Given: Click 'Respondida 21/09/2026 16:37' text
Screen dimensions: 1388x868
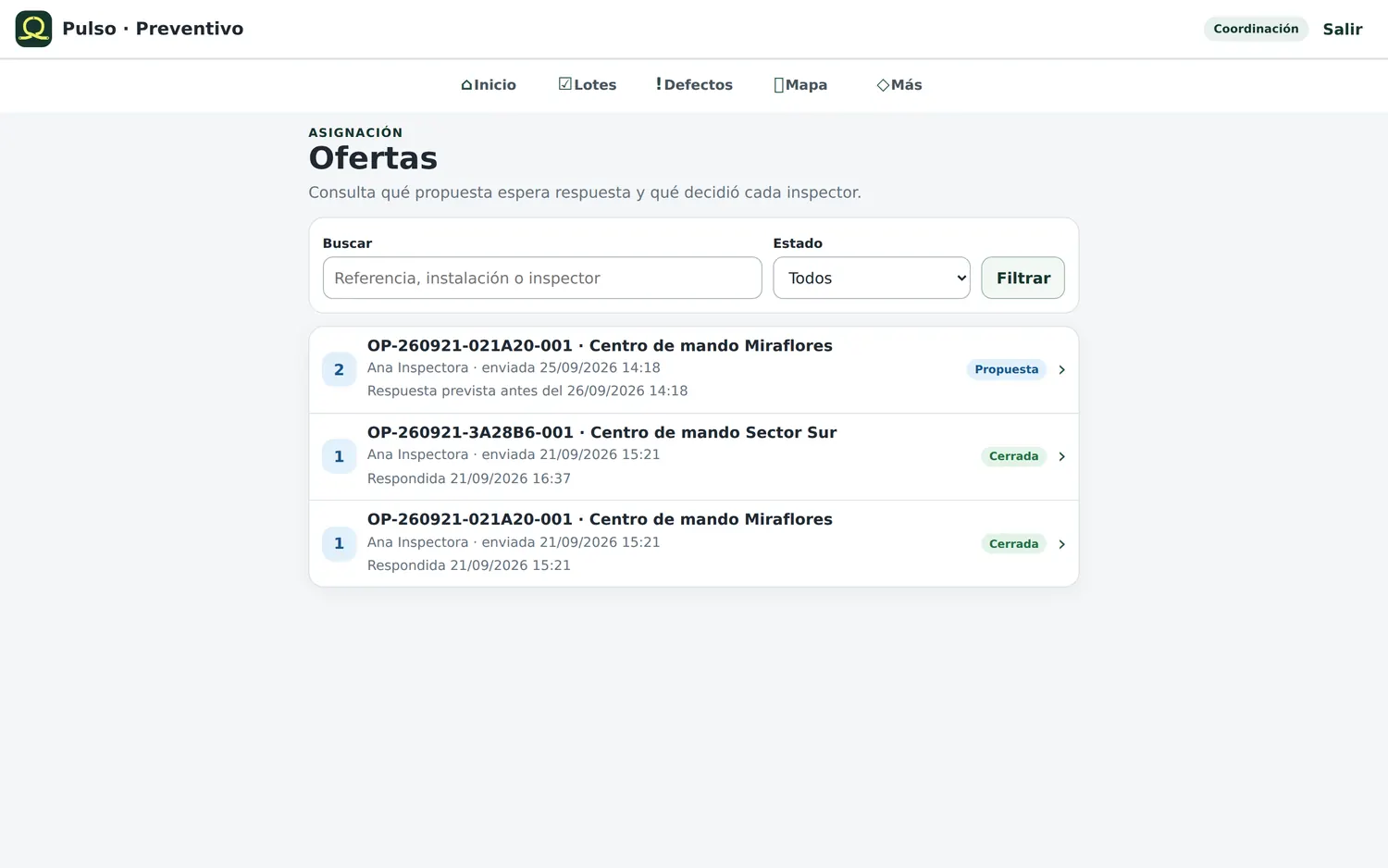Looking at the screenshot, I should (x=469, y=478).
